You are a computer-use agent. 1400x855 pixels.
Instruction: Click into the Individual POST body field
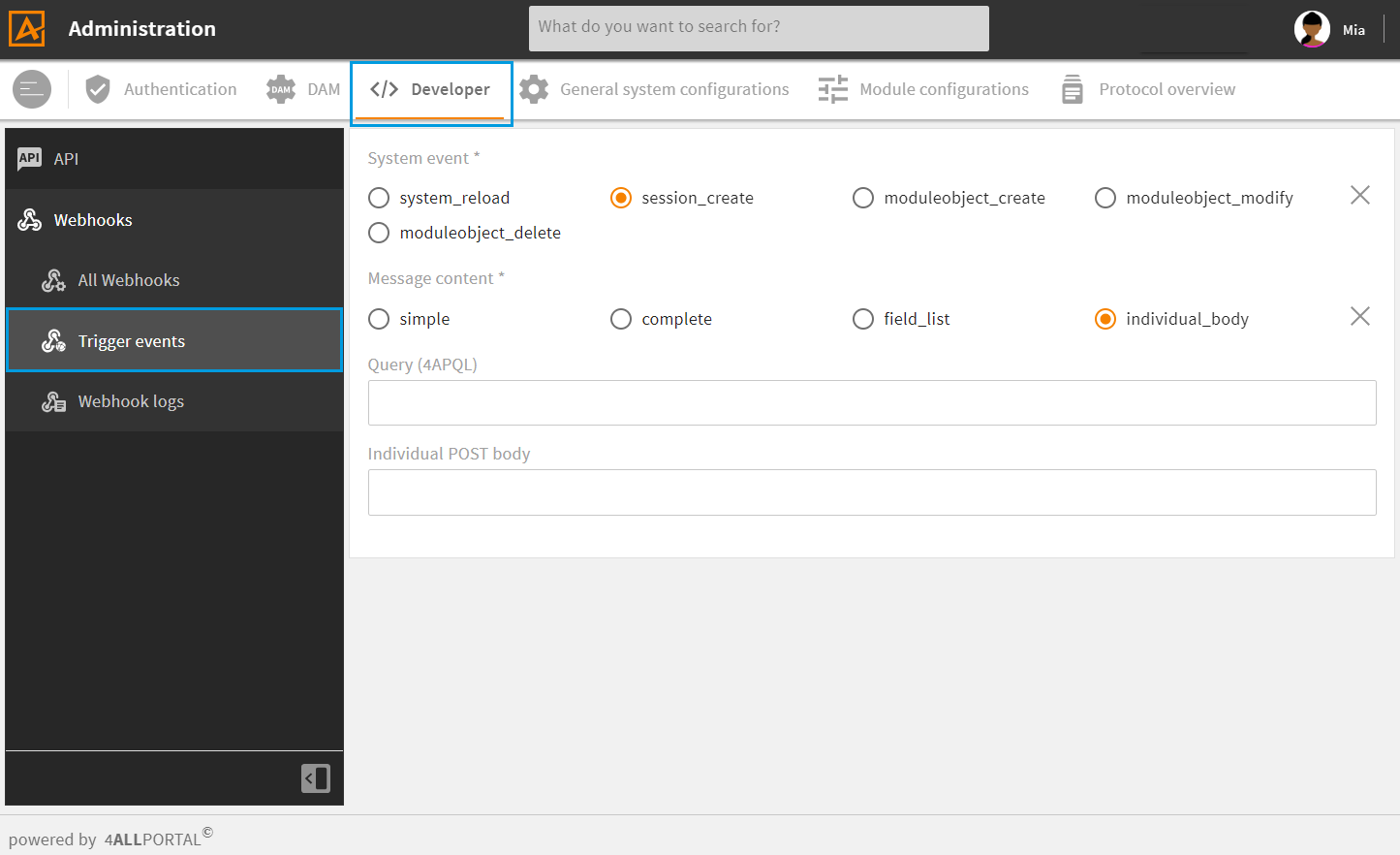pos(872,492)
